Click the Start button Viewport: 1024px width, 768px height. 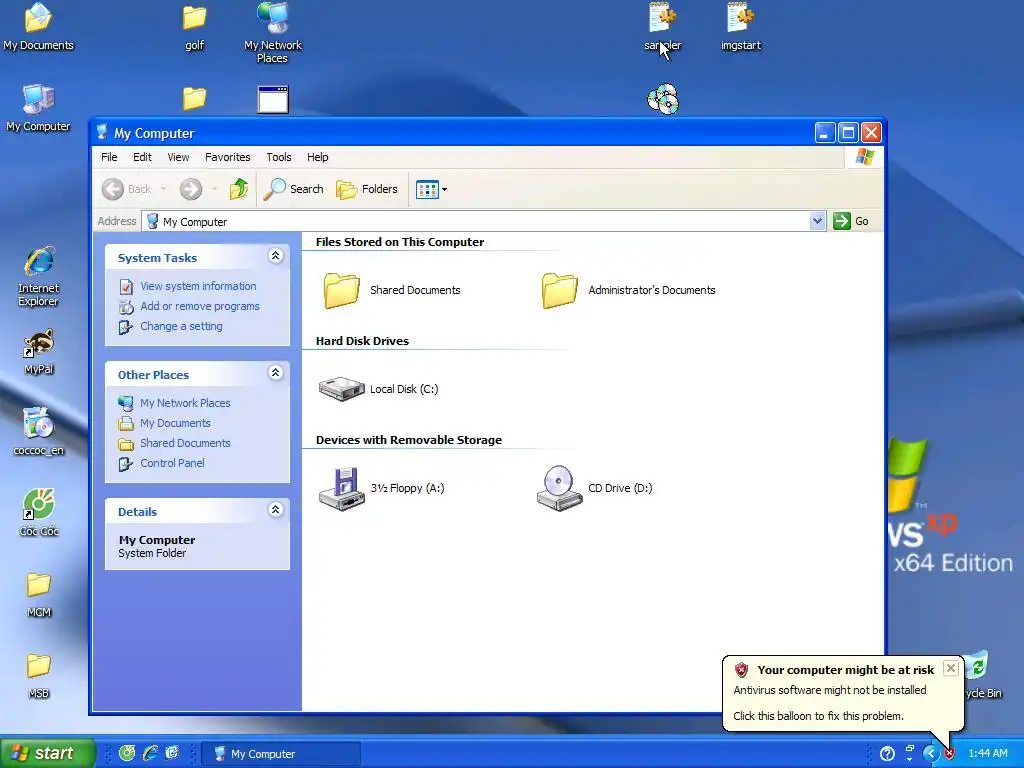pyautogui.click(x=47, y=753)
